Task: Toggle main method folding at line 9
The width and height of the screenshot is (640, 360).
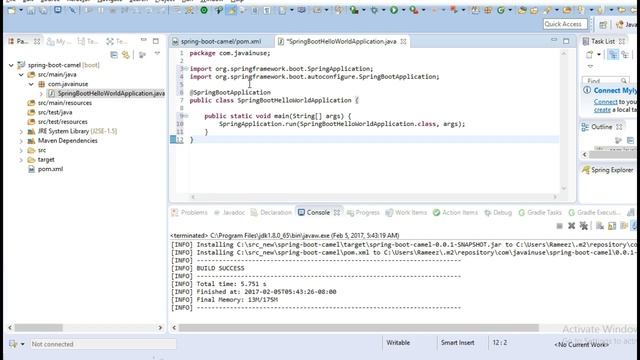Action: pyautogui.click(x=186, y=116)
